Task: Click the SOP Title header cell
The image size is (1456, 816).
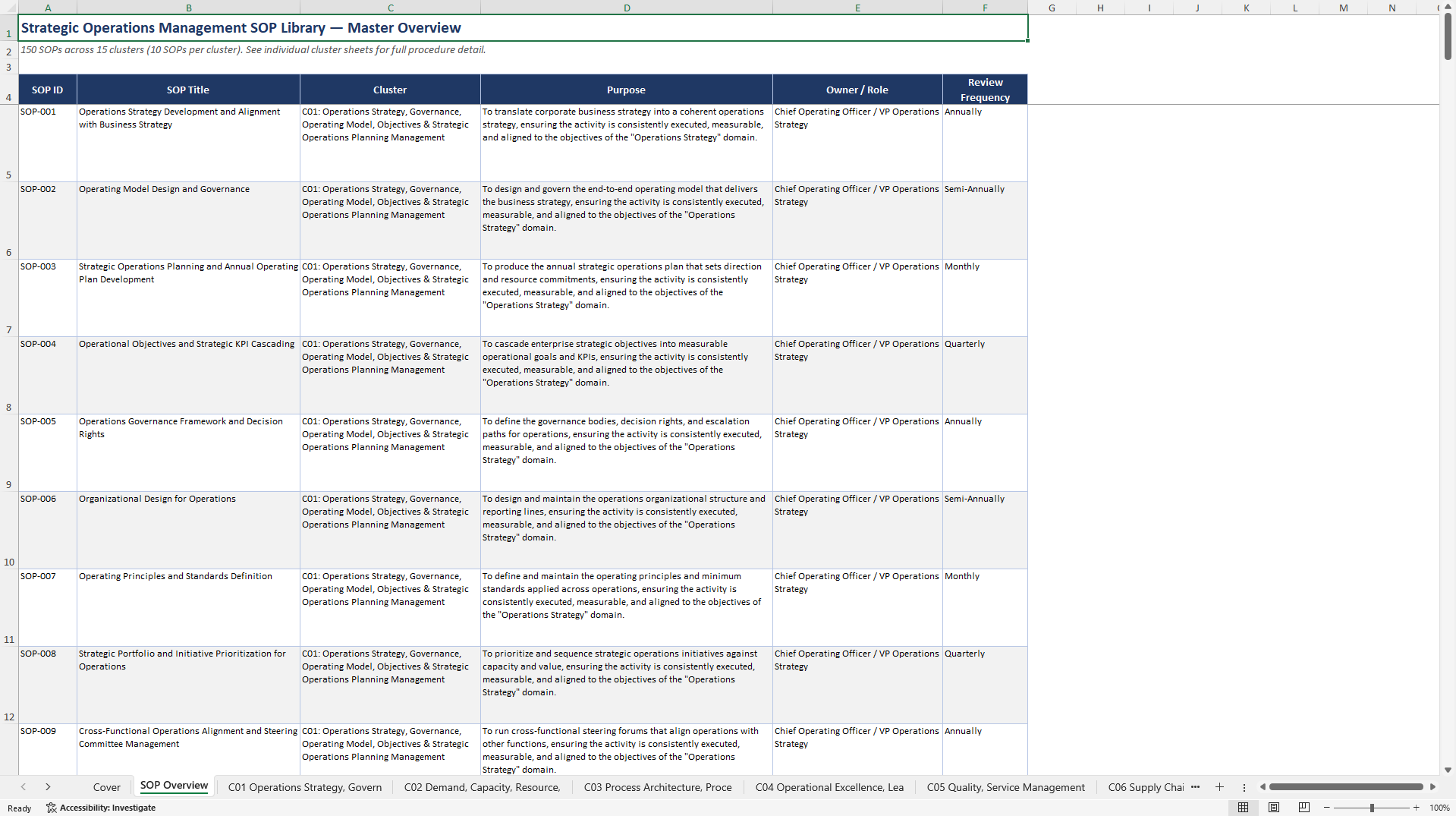Action: 188,90
